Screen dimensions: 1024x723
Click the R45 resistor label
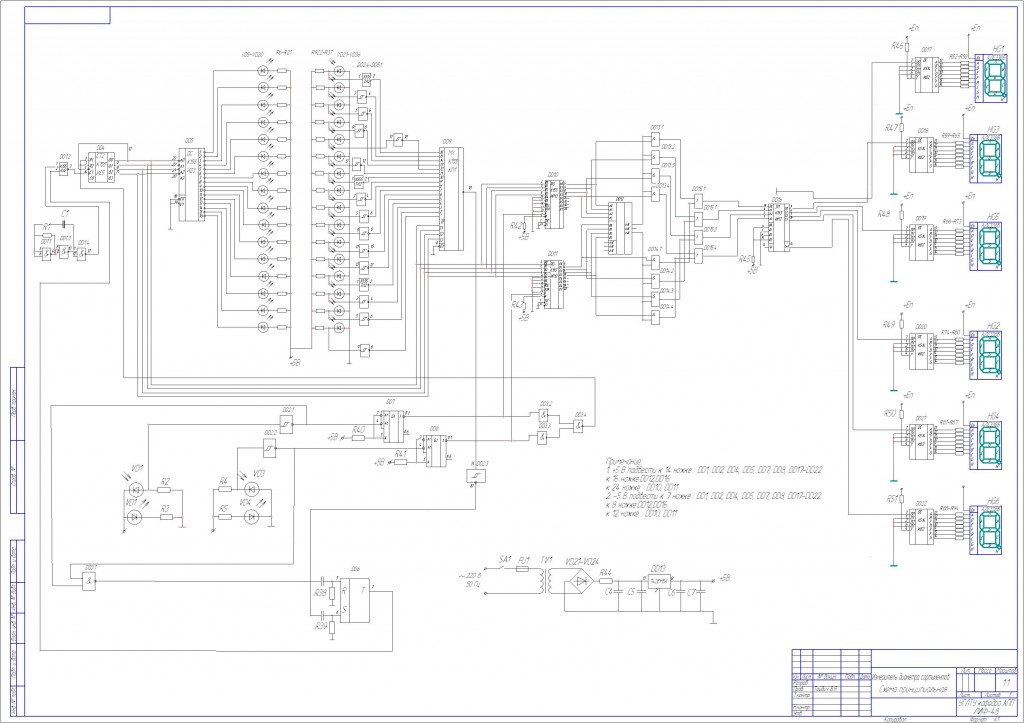(x=744, y=259)
